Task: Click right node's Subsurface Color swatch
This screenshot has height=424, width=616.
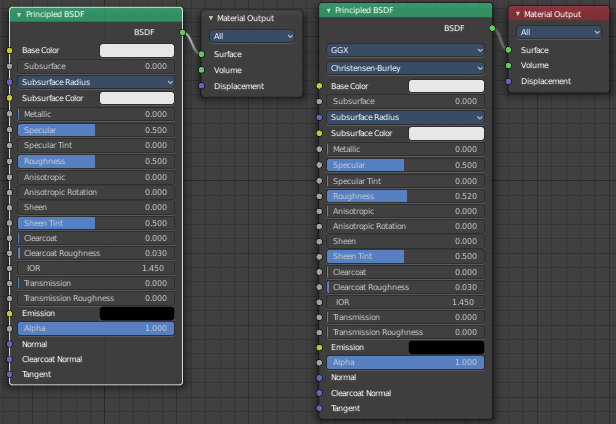Action: (446, 133)
